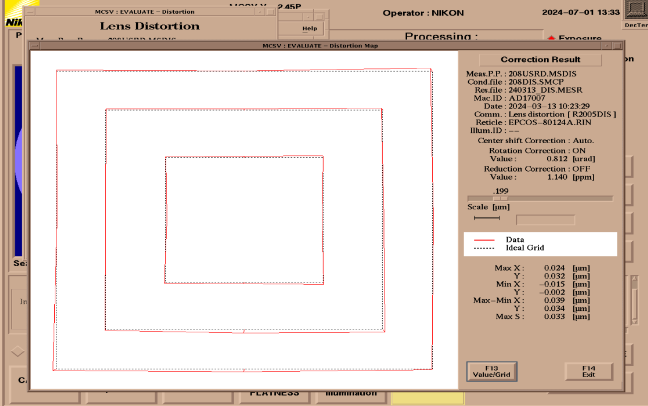Image resolution: width=648 pixels, height=406 pixels.
Task: Click the Scale length indicator bar
Action: 487,218
